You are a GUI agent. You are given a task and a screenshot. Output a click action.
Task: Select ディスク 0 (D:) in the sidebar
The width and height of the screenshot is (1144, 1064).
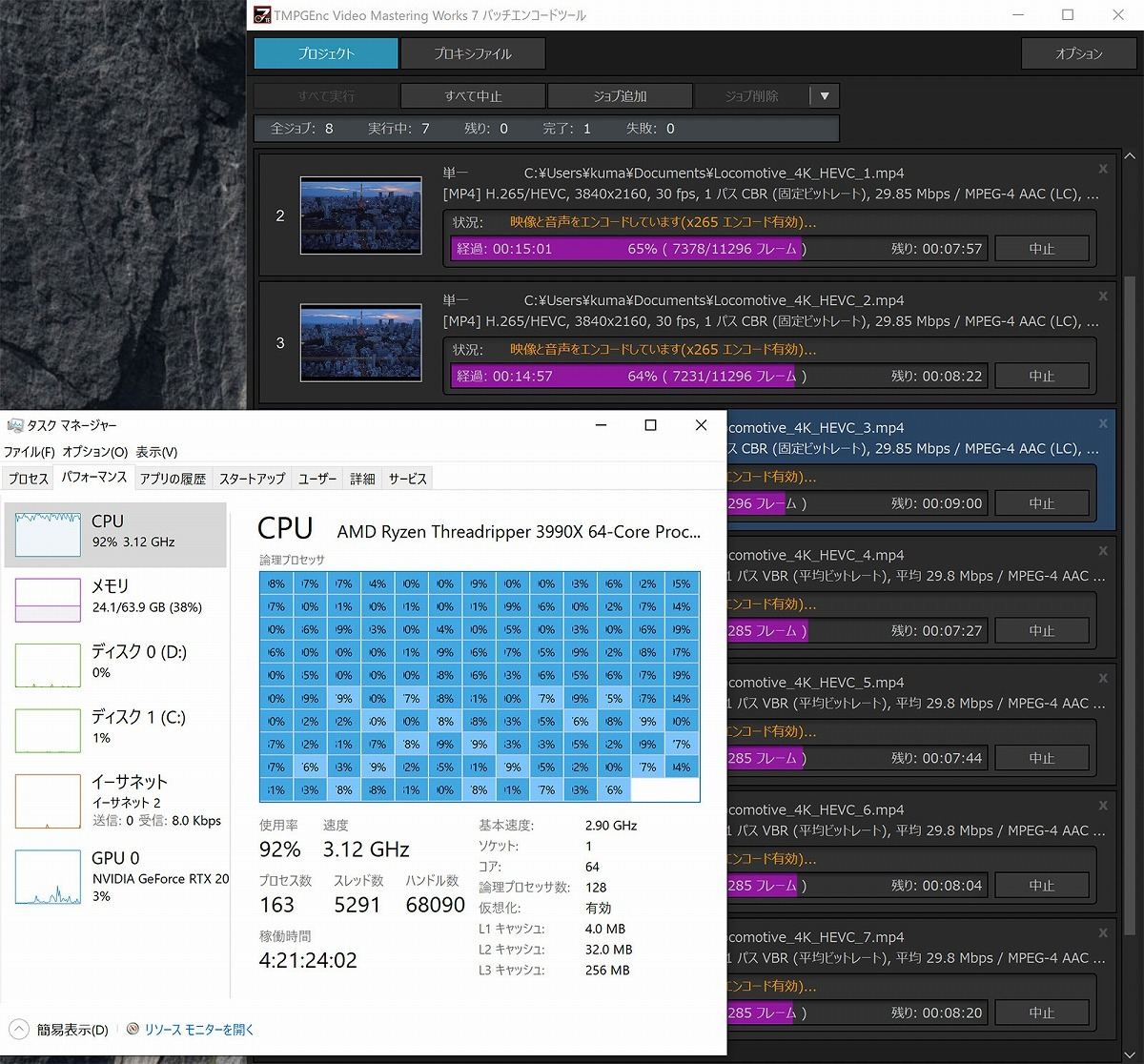115,665
